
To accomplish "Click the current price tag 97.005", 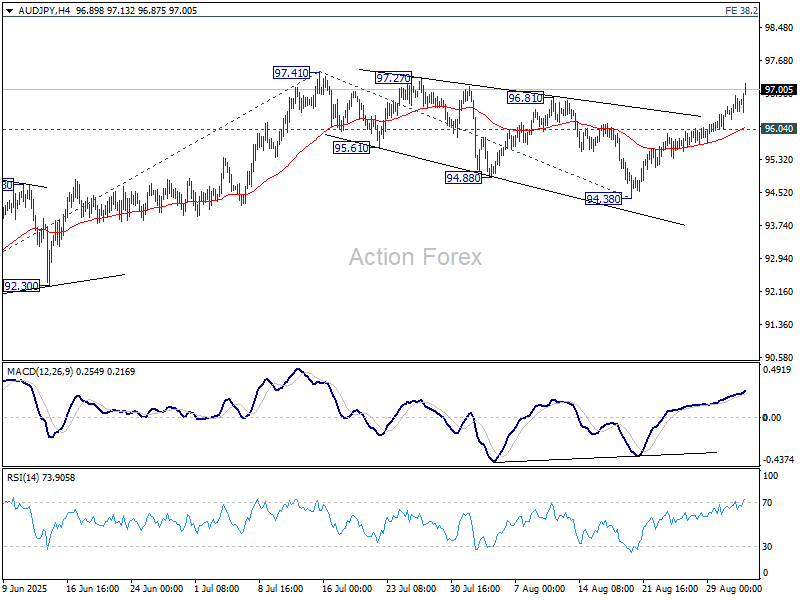I will coord(779,90).
